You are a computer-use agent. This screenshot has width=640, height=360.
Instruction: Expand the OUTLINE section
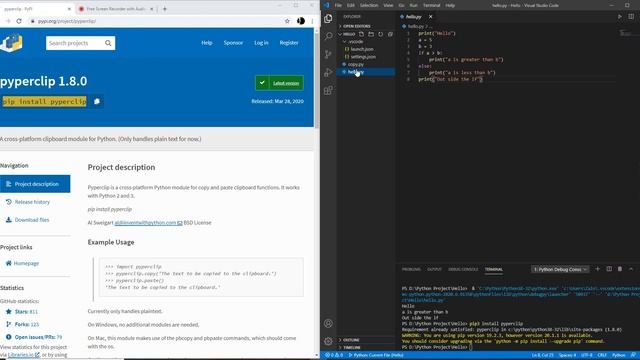[365, 340]
